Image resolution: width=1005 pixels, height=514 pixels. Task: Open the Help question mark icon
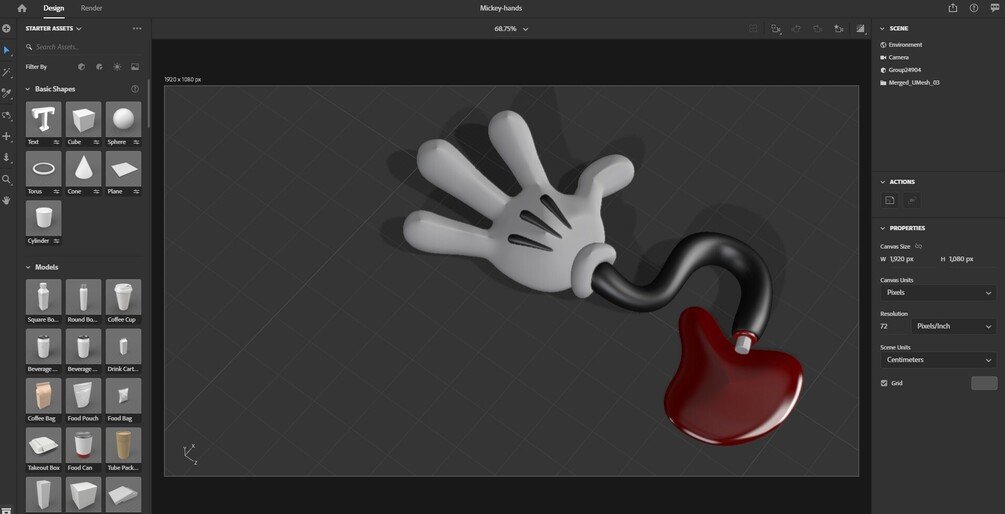click(974, 8)
